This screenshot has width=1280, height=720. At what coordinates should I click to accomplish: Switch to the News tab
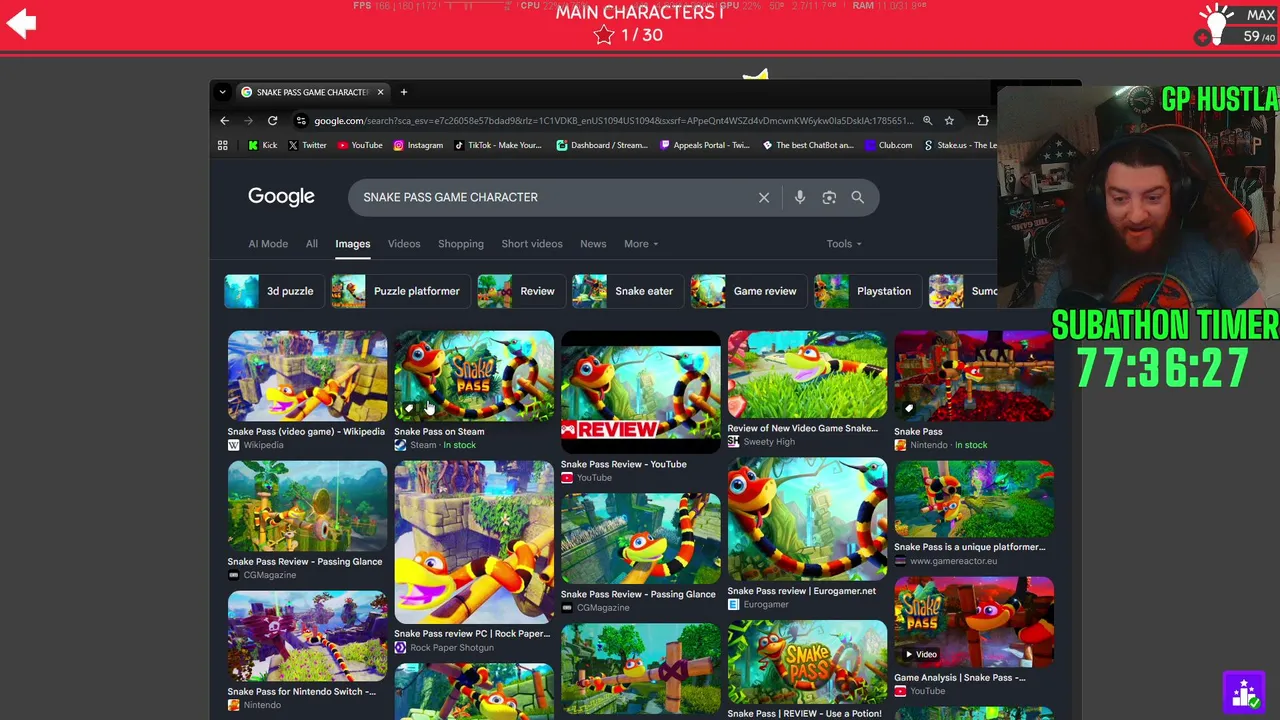(x=593, y=244)
